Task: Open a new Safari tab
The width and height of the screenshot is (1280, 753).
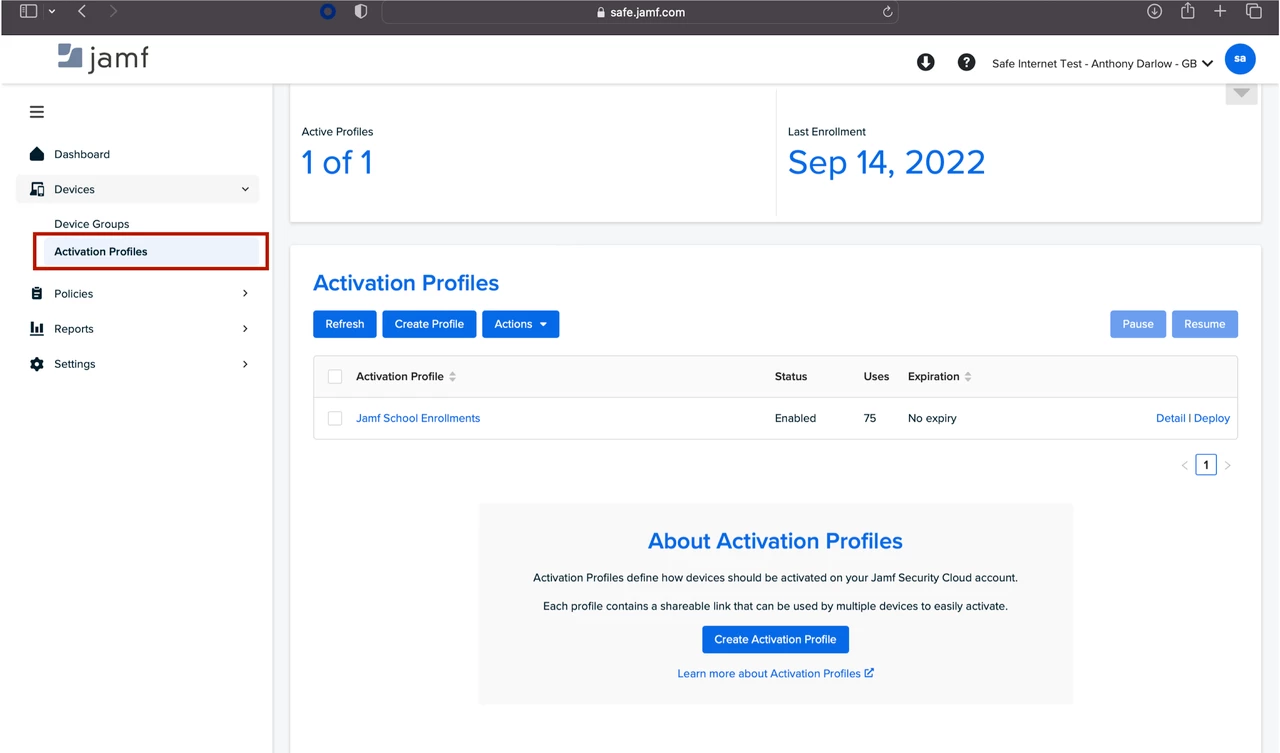Action: click(1220, 11)
